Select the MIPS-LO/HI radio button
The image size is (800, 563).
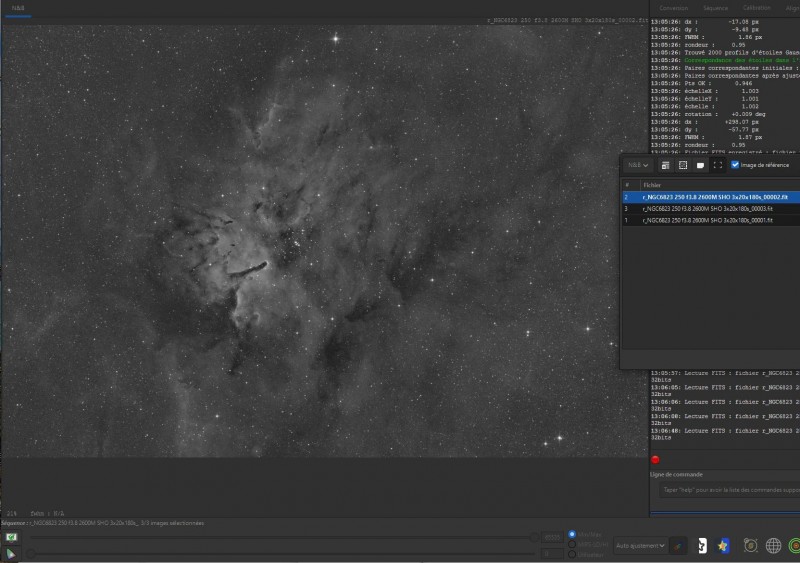click(x=572, y=544)
